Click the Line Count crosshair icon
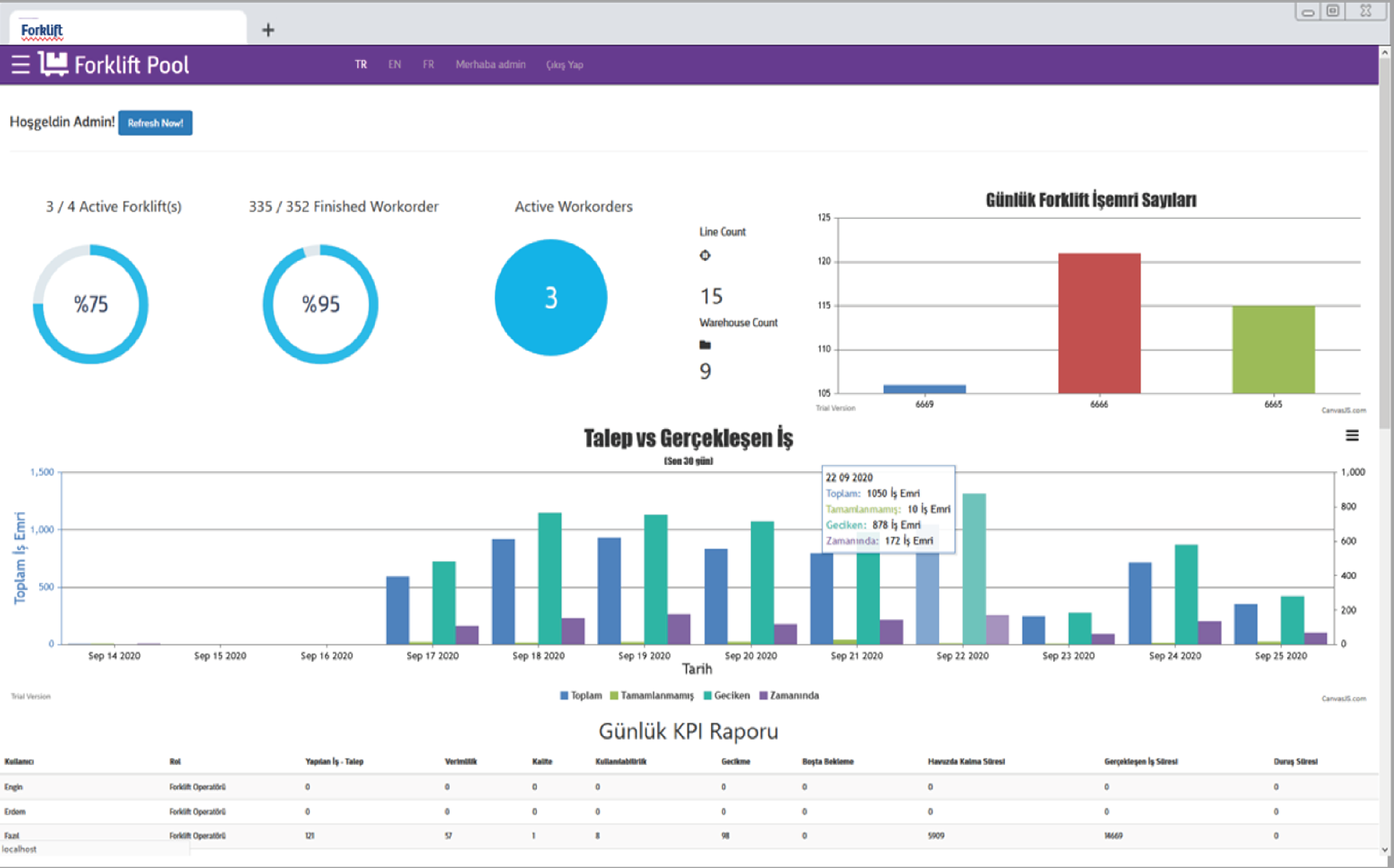The width and height of the screenshot is (1394, 868). 705,256
